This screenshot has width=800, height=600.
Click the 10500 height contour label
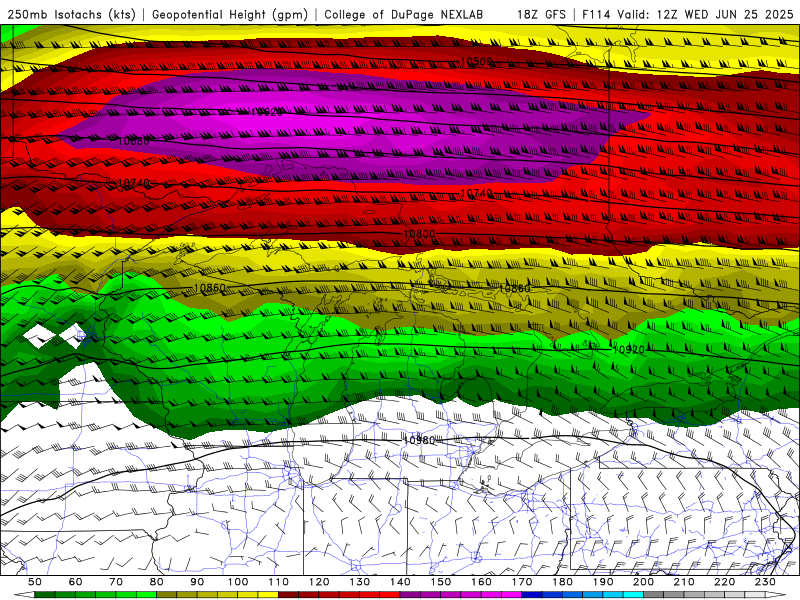click(x=477, y=62)
